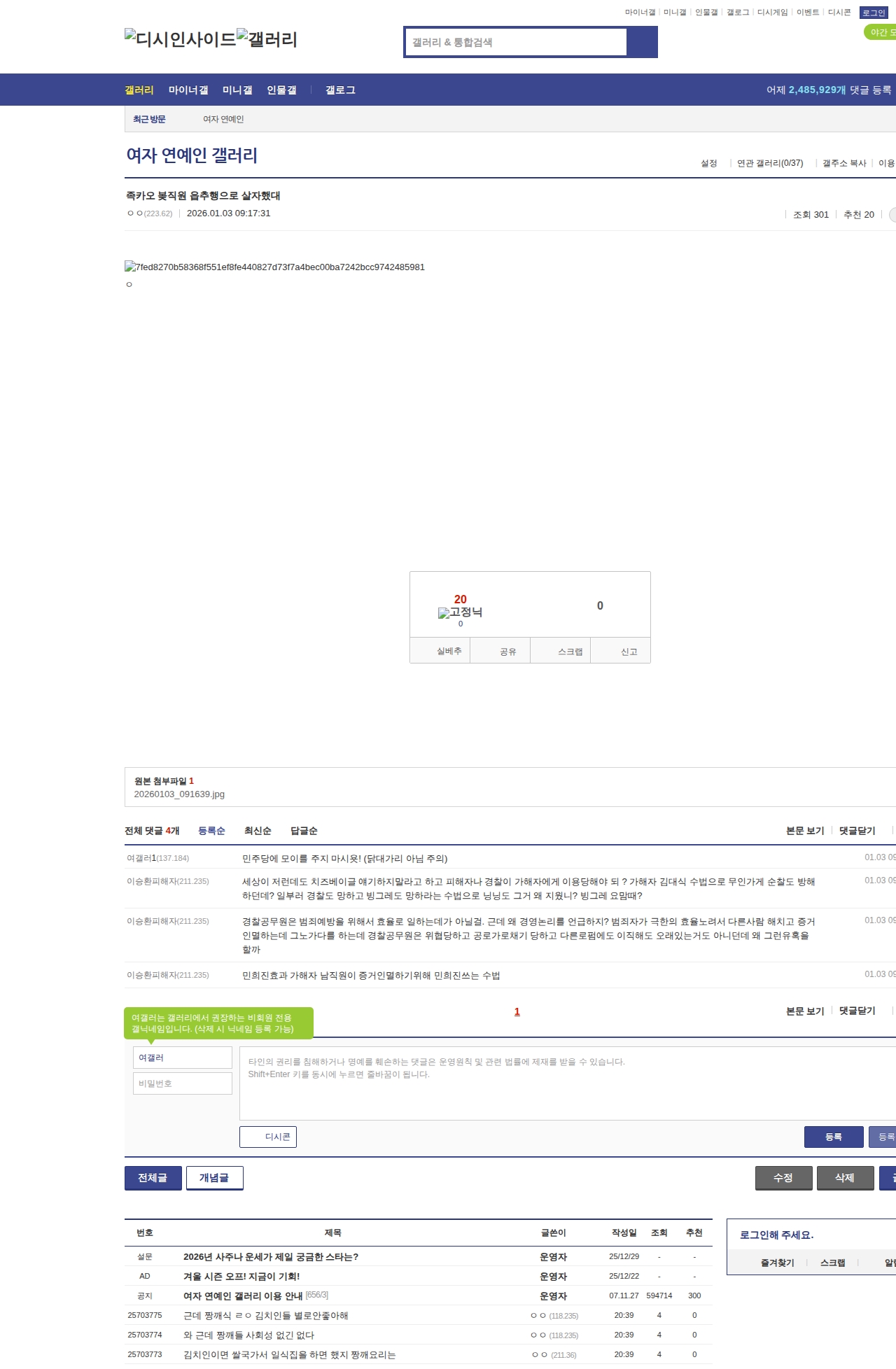Viewport: 896px width, 1369px height.
Task: Click the 최근 방문 label
Action: (149, 119)
